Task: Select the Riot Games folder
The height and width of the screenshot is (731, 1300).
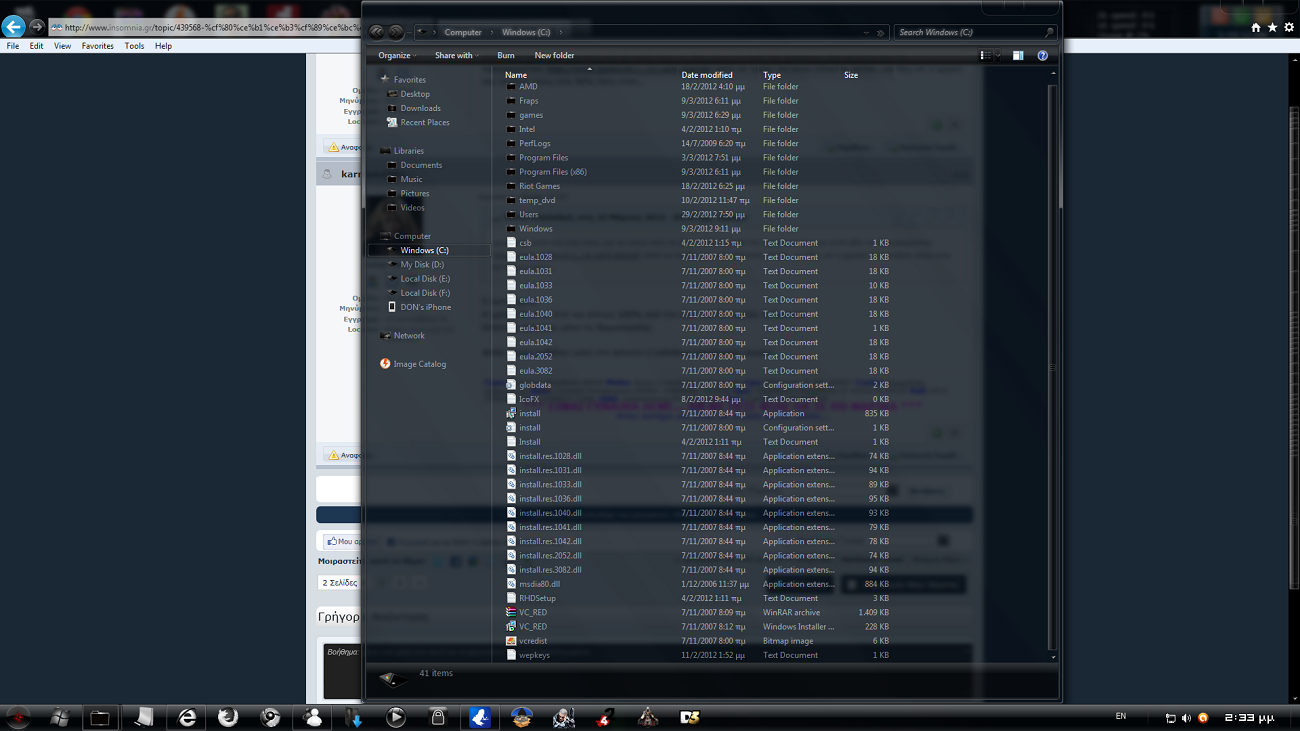Action: click(x=539, y=186)
